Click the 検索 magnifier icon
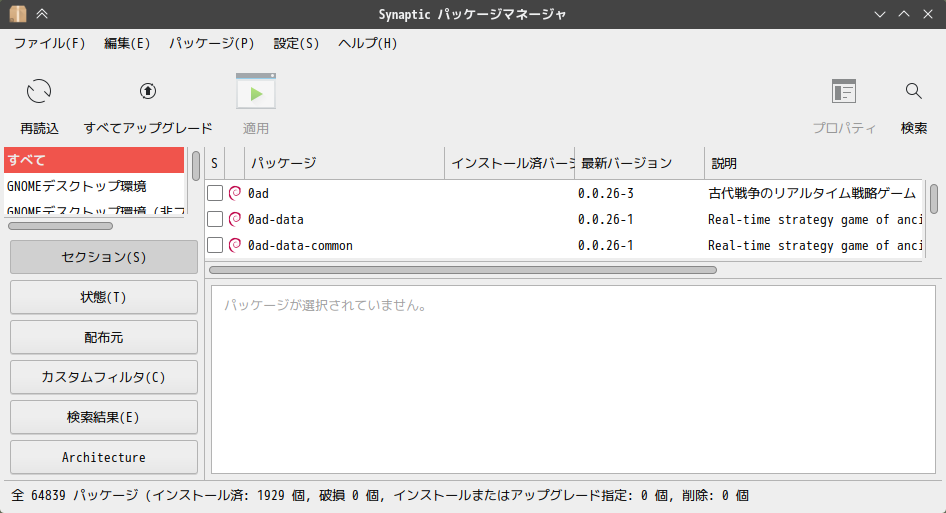The image size is (946, 513). [x=913, y=91]
